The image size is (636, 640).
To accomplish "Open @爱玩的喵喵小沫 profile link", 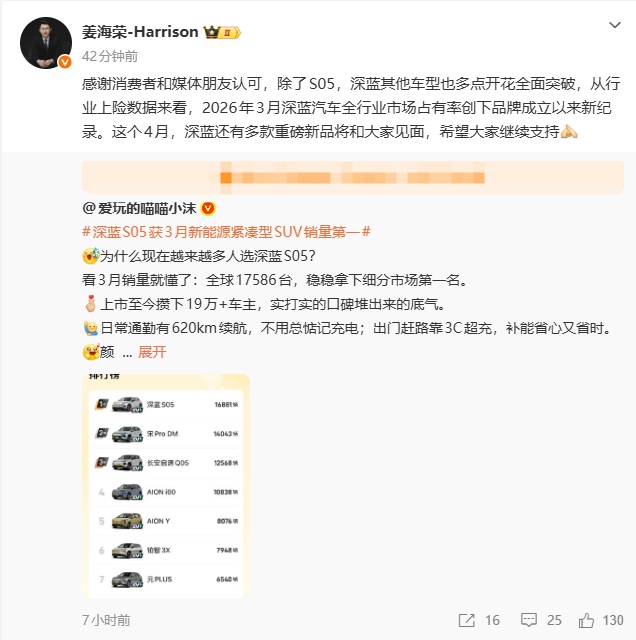I will click(x=139, y=209).
